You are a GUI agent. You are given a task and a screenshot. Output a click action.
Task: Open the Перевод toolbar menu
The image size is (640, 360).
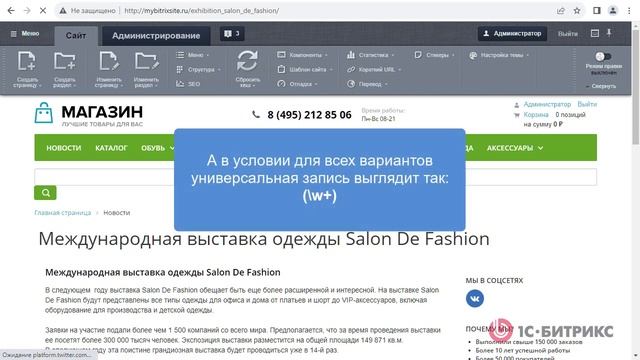point(367,84)
